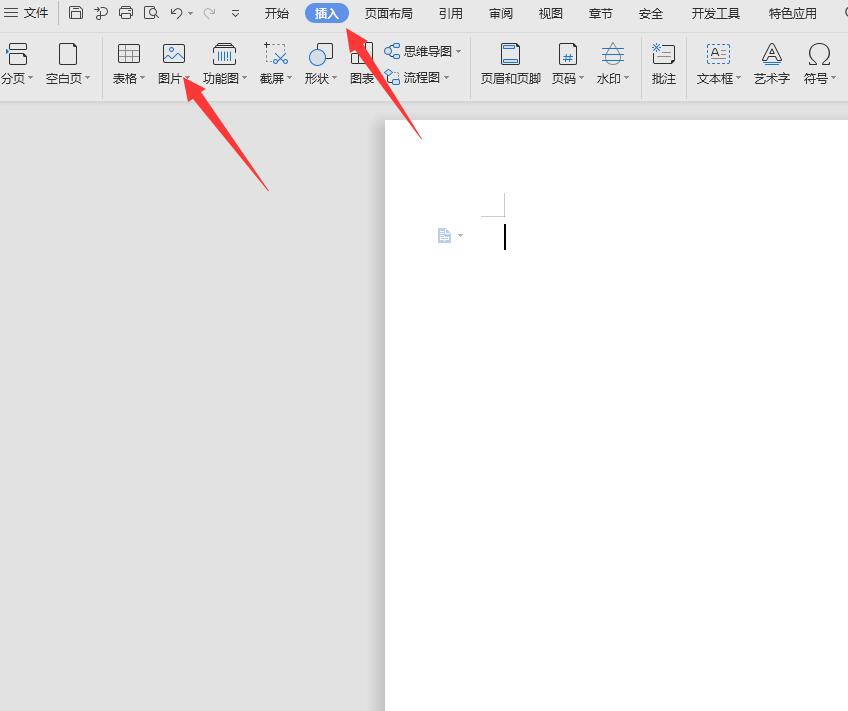The image size is (848, 711).
Task: Expand the 文本框 dropdown arrow
Action: (x=738, y=78)
